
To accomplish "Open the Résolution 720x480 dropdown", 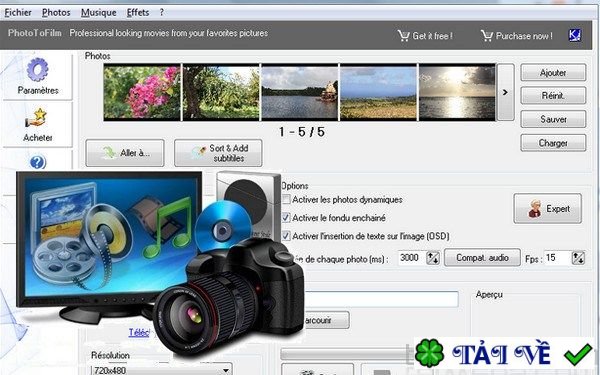I will coord(161,370).
